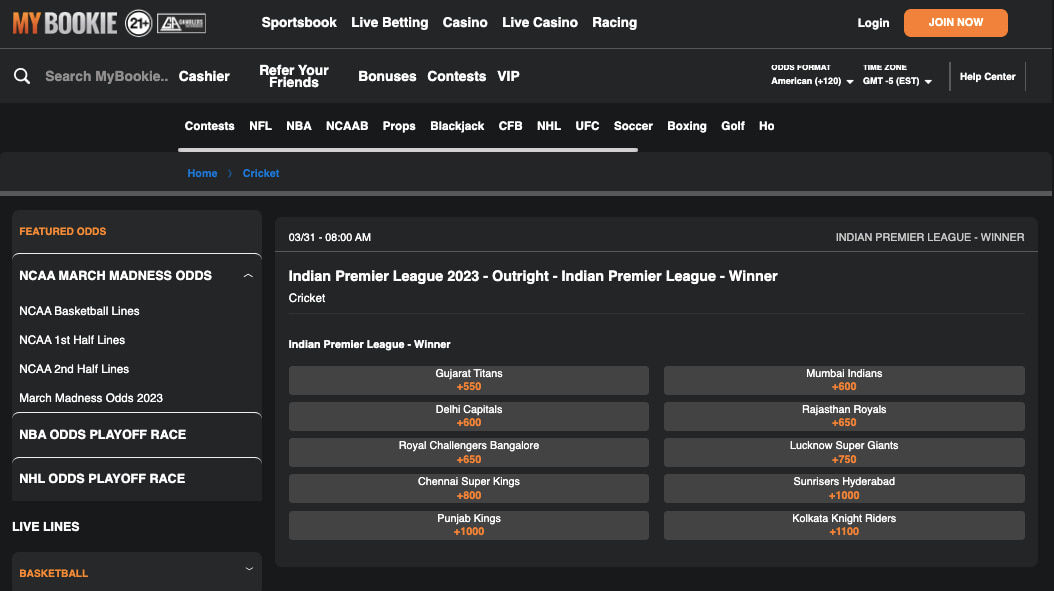
Task: Select Contests in the sports nav bar
Action: (x=210, y=126)
